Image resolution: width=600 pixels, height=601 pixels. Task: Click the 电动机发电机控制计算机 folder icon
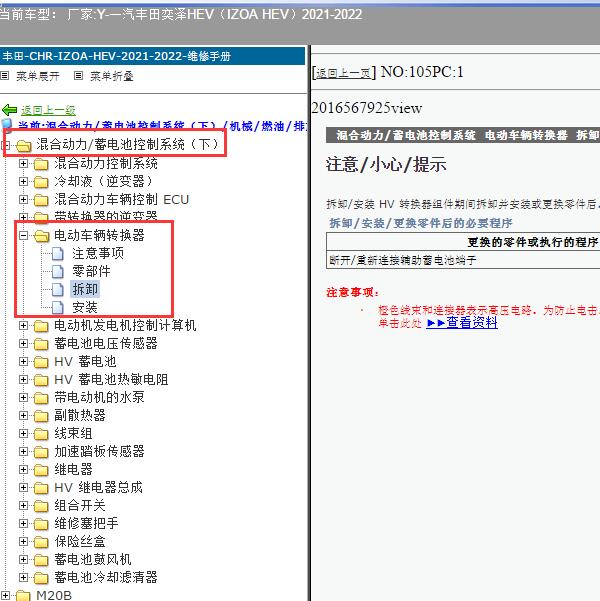coord(41,326)
